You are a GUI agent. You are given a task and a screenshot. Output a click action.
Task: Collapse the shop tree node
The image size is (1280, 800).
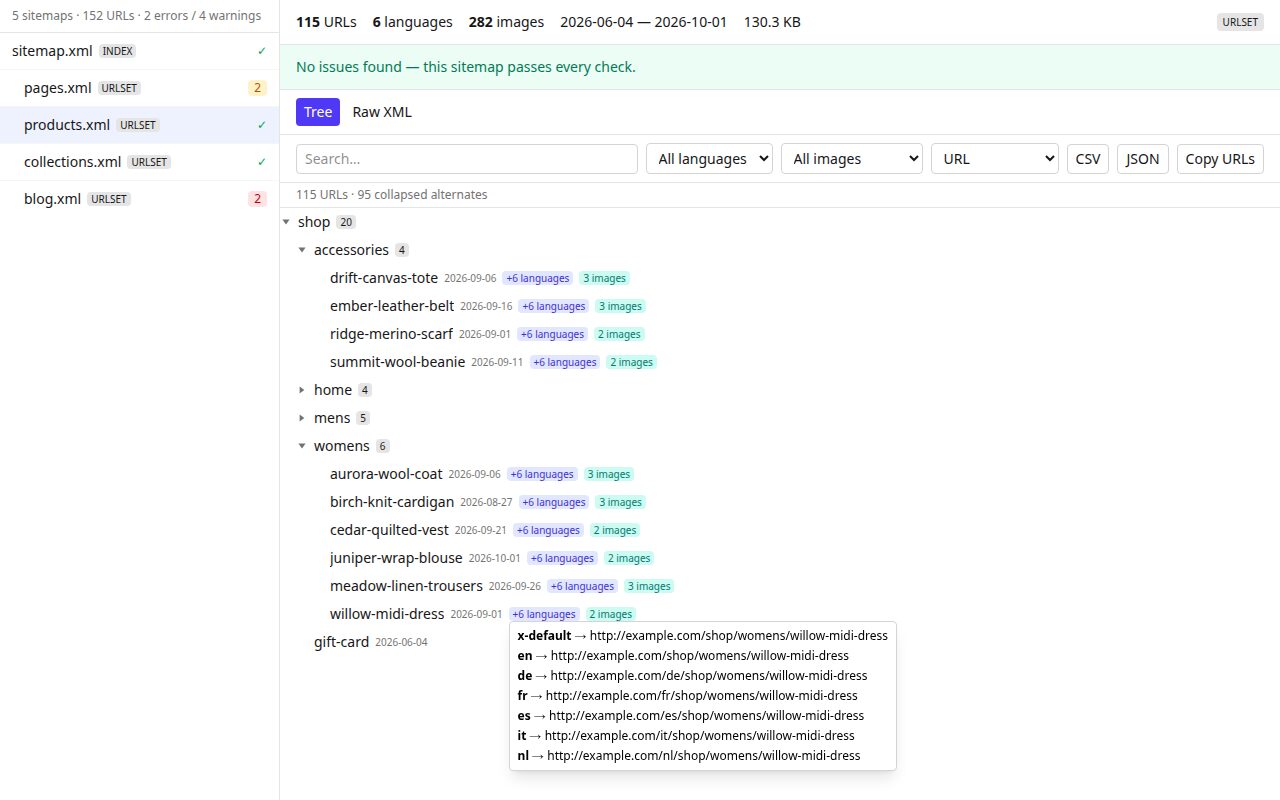coord(286,222)
